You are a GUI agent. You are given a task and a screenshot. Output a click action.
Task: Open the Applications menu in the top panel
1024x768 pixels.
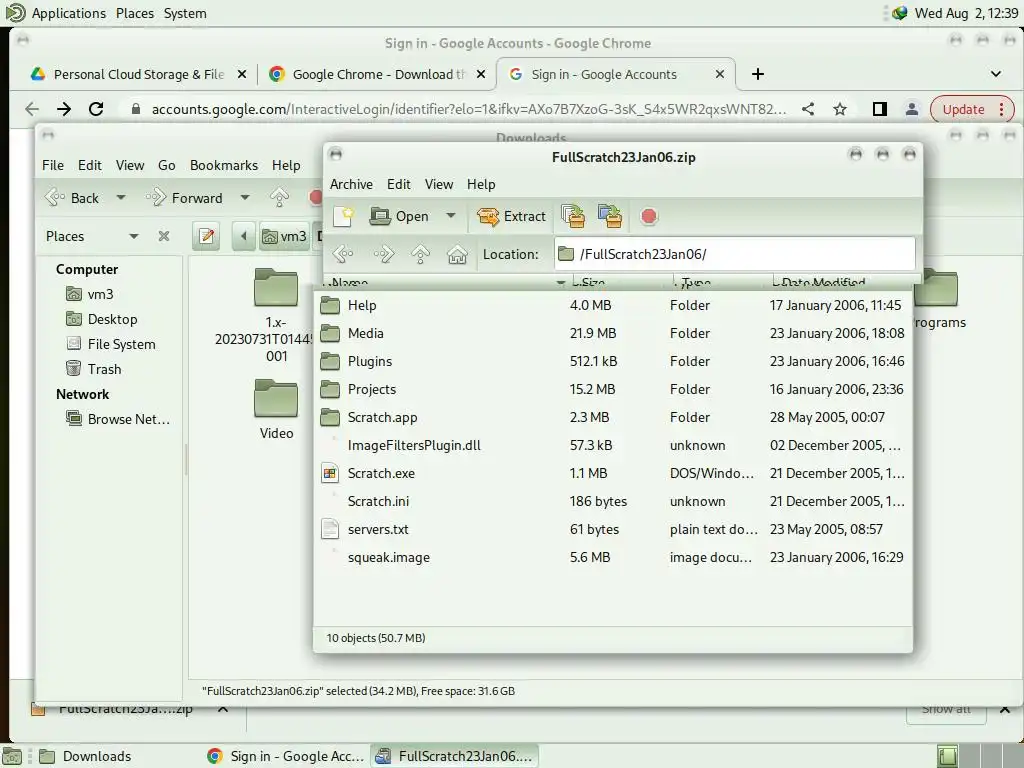pyautogui.click(x=69, y=13)
